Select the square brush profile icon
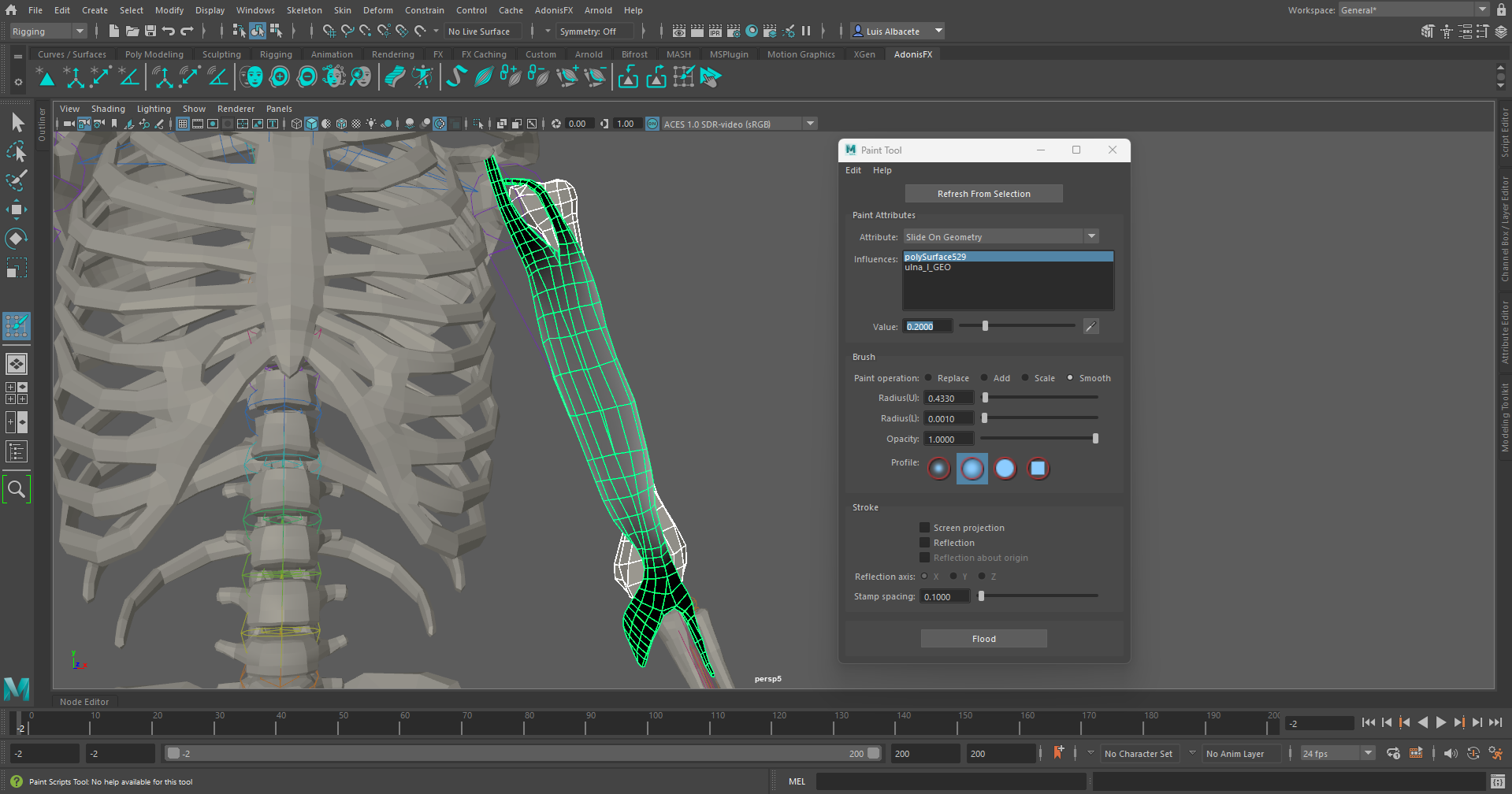Image resolution: width=1512 pixels, height=794 pixels. click(1038, 469)
